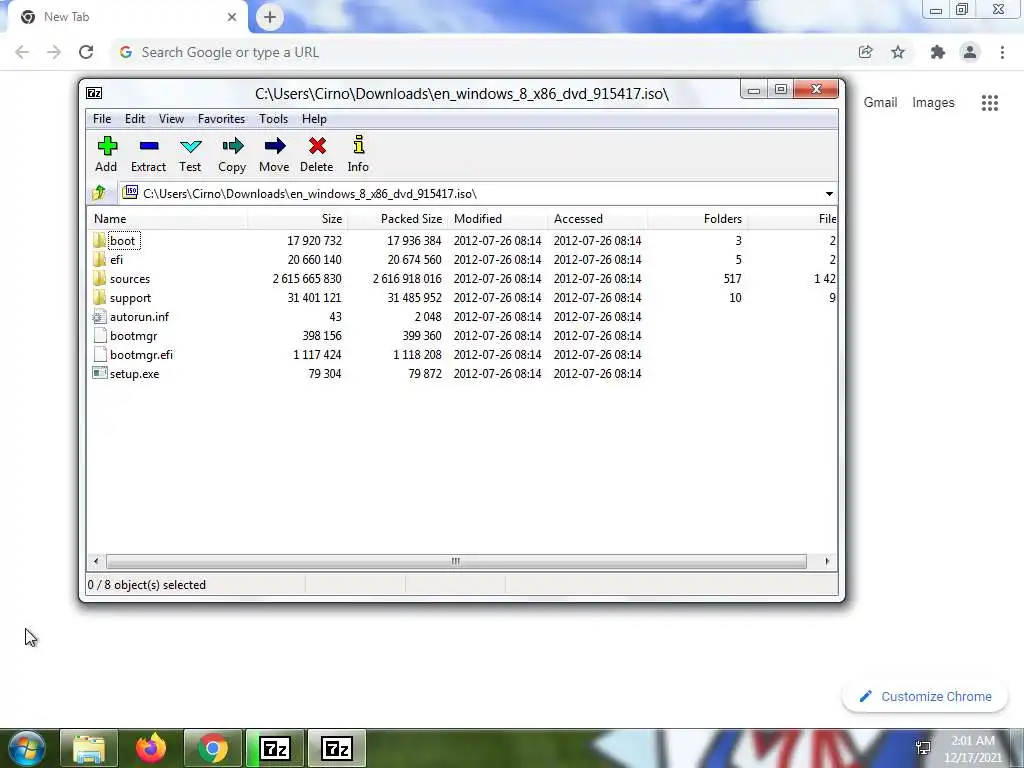Image resolution: width=1024 pixels, height=768 pixels.
Task: Open the Help menu
Action: pos(314,119)
